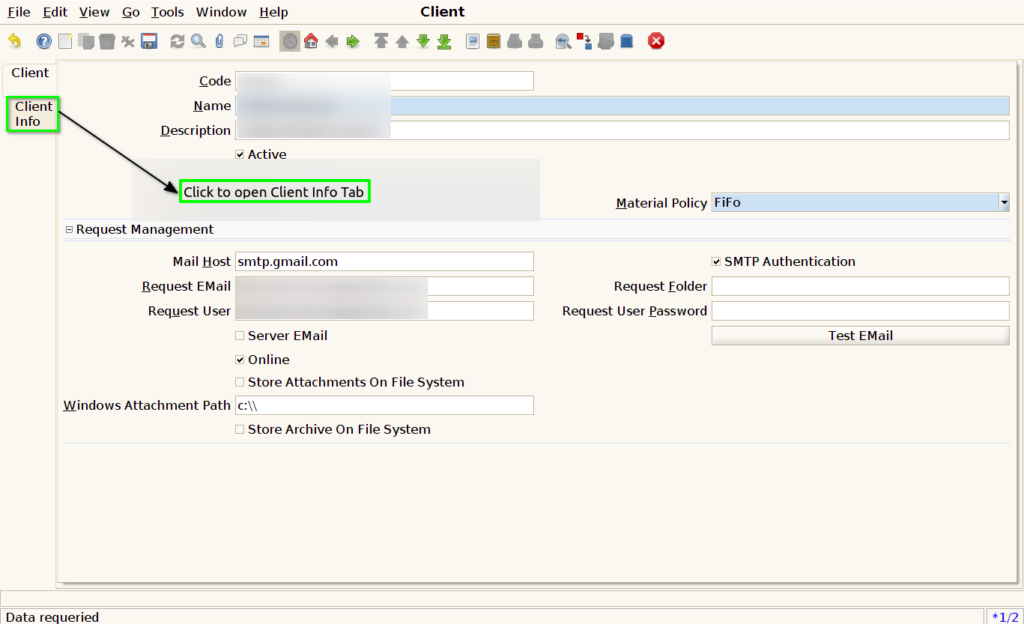1024x624 pixels.
Task: Click the red Exit window icon
Action: [x=656, y=41]
